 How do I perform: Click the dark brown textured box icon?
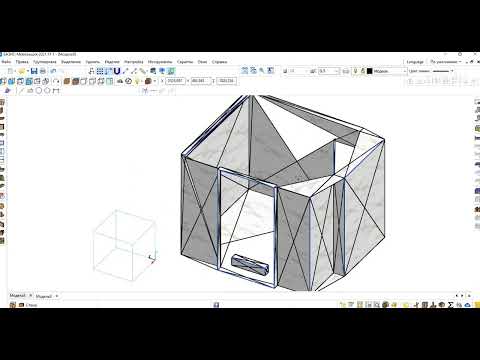point(75,81)
